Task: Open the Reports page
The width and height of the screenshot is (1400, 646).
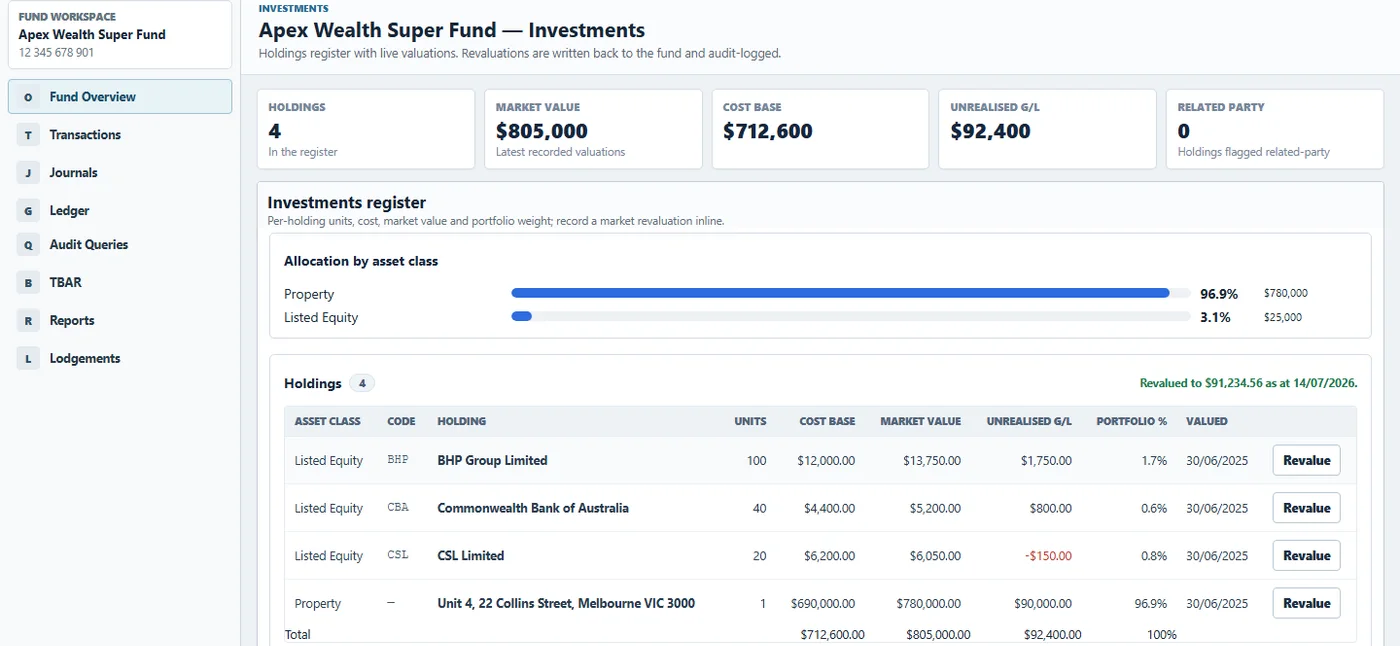Action: pos(120,321)
